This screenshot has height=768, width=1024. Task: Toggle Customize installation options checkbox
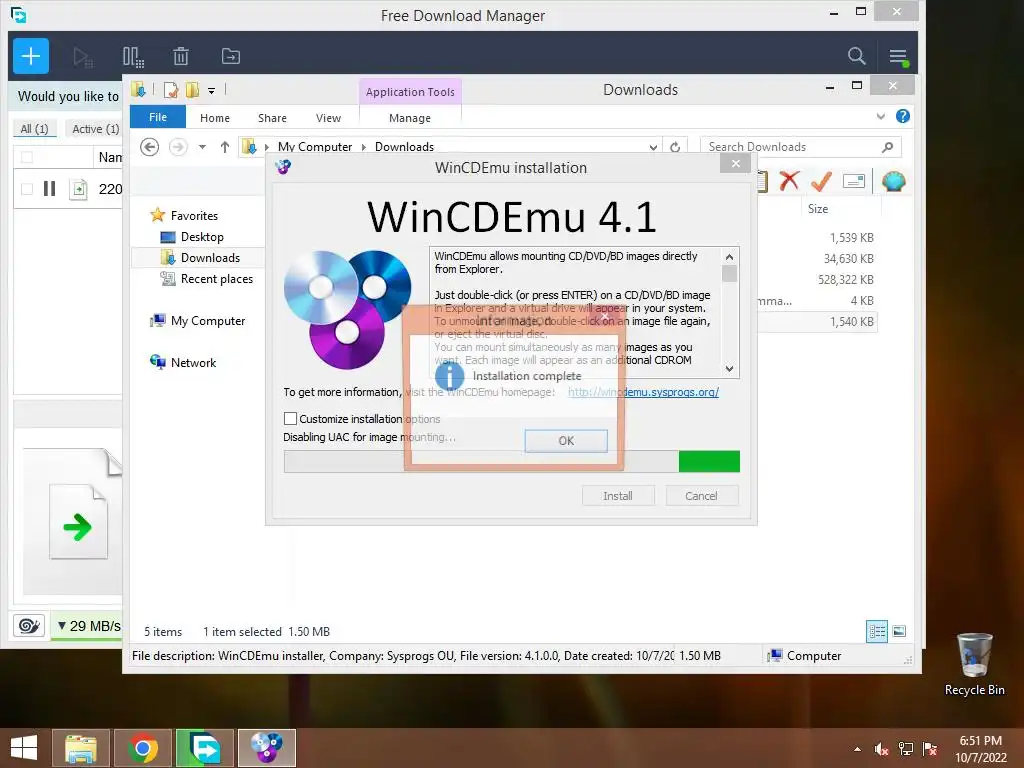[291, 419]
